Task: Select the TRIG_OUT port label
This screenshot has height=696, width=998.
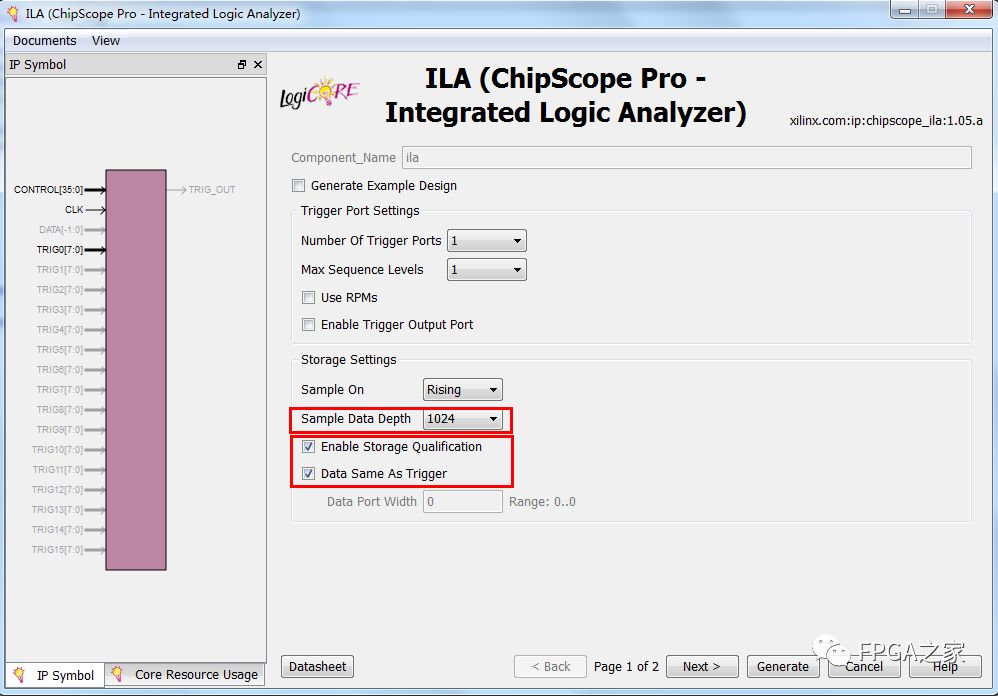Action: coord(212,190)
